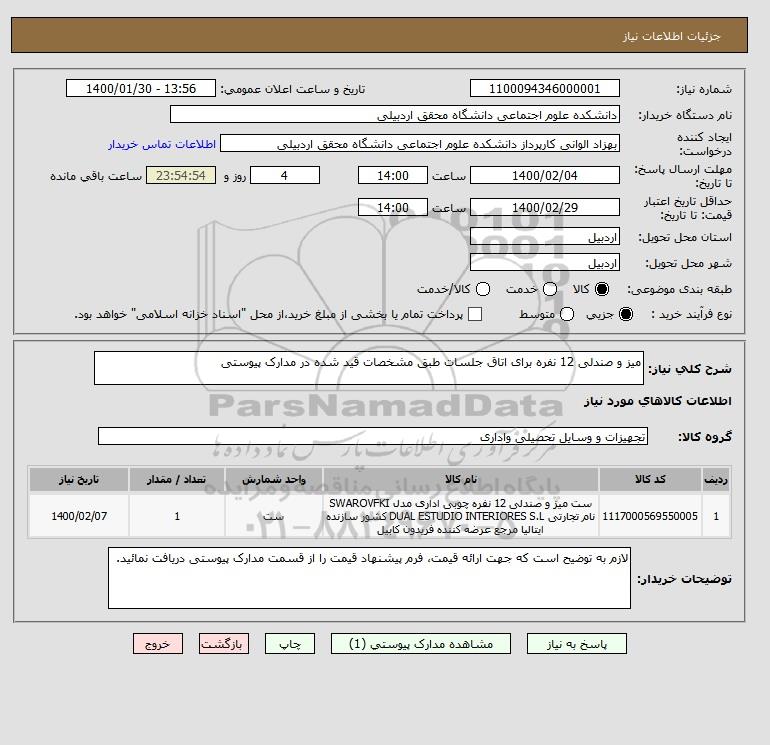Click the ردیف column header
The image size is (770, 745).
(x=716, y=479)
